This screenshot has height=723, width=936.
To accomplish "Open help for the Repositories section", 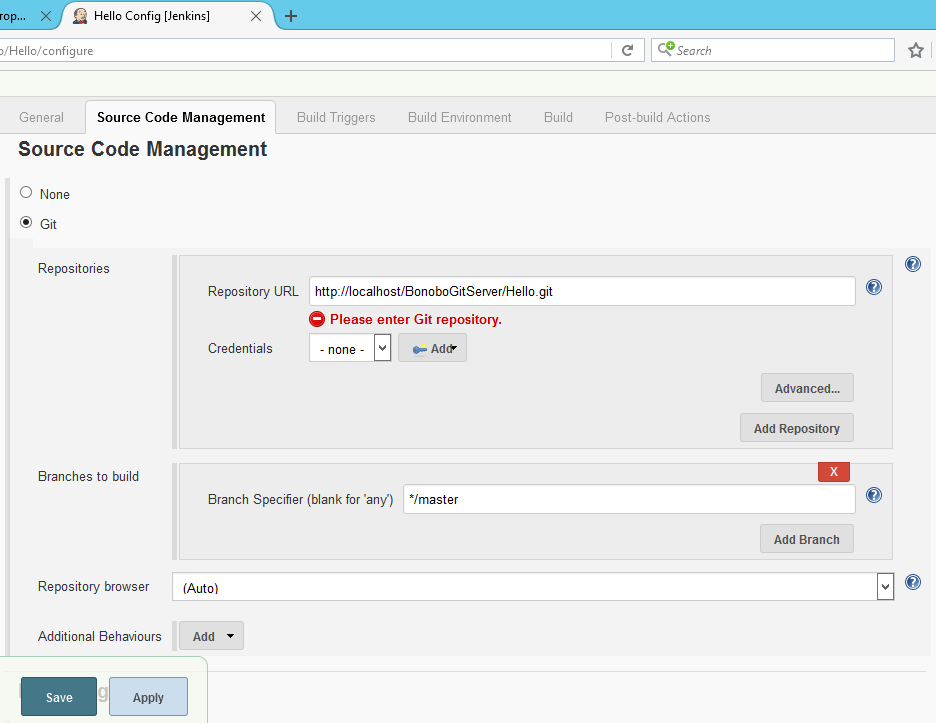I will tap(913, 264).
